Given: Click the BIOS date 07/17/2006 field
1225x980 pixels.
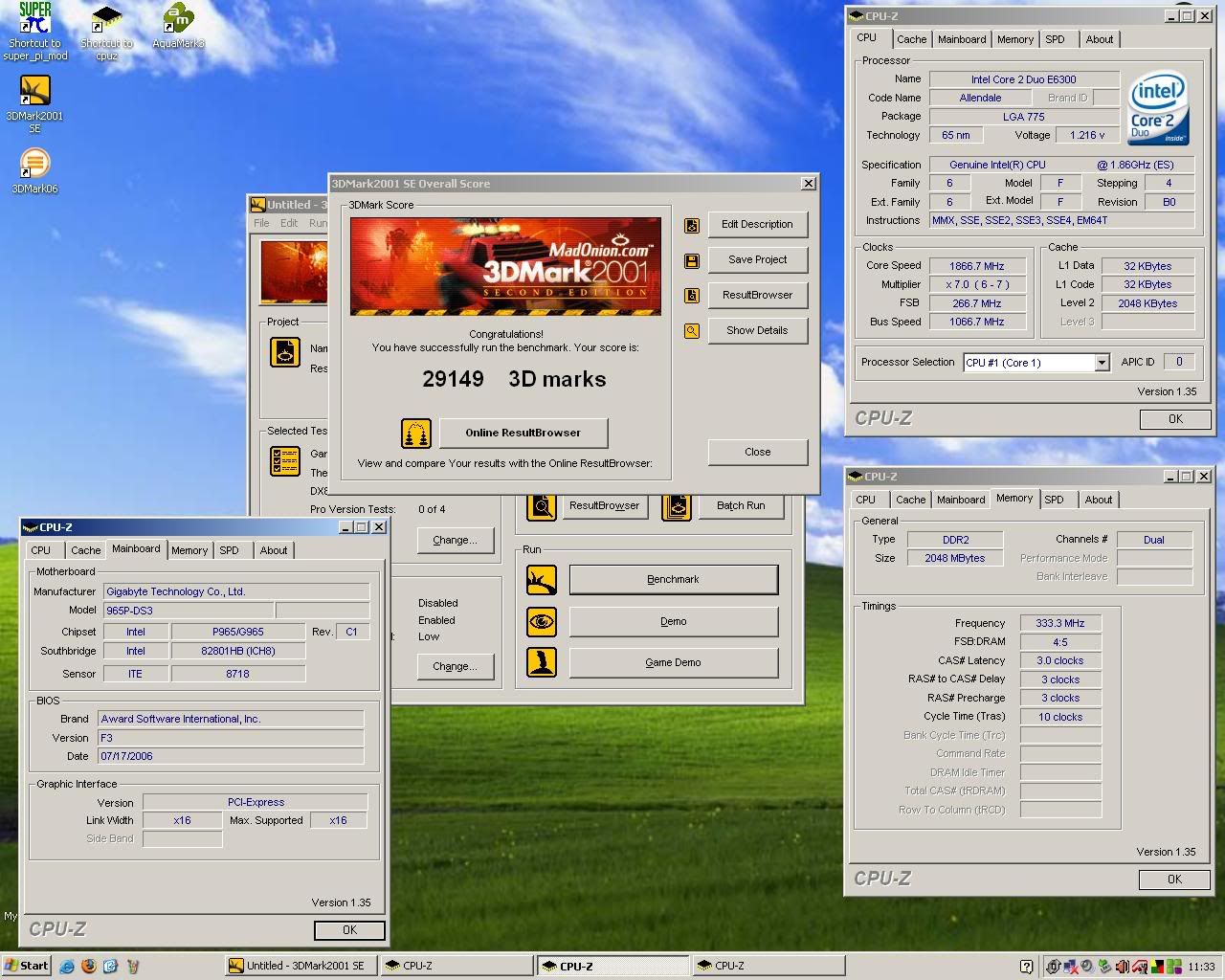Looking at the screenshot, I should tap(231, 756).
